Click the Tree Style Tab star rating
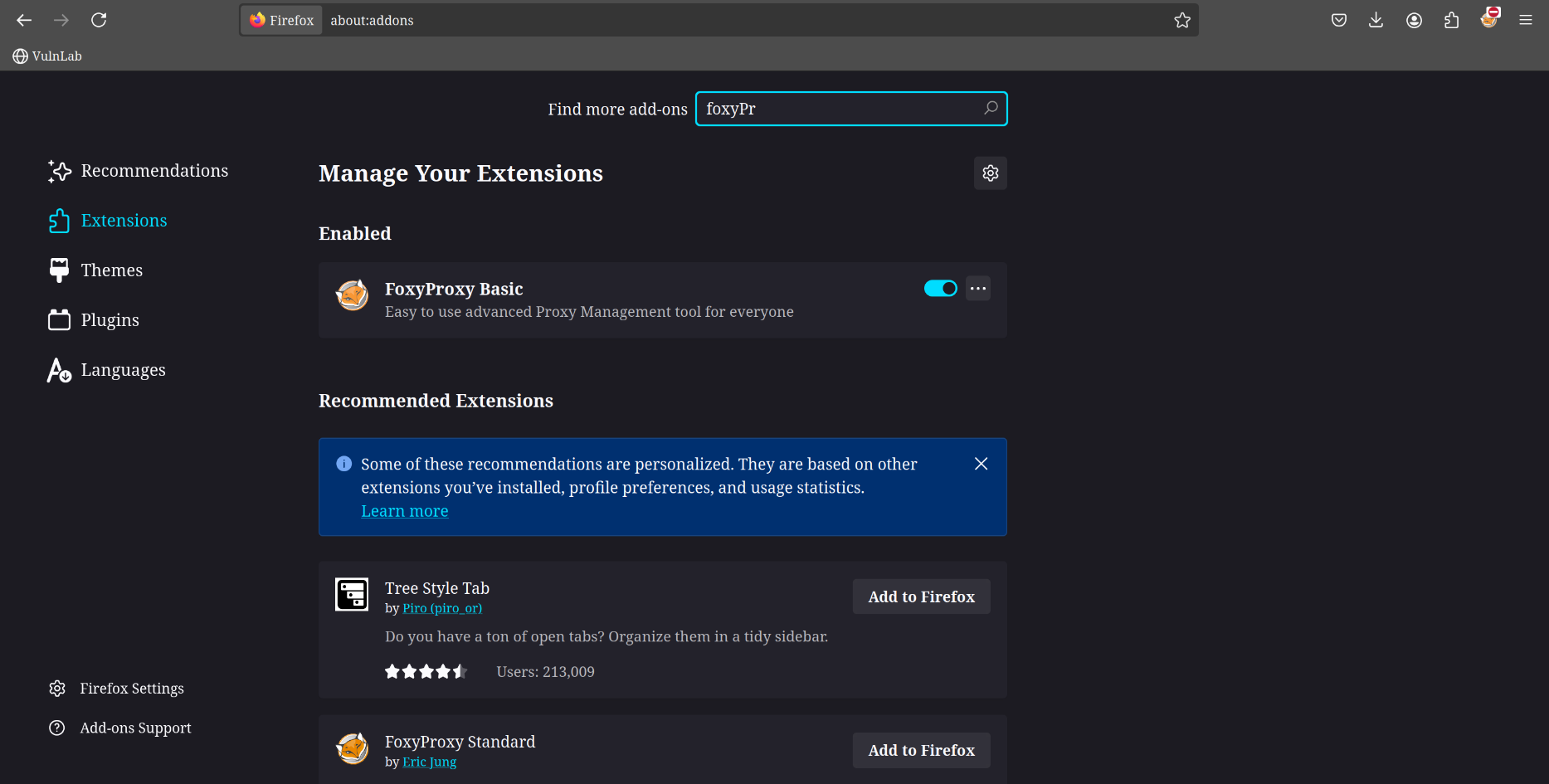This screenshot has height=784, width=1549. 426,671
